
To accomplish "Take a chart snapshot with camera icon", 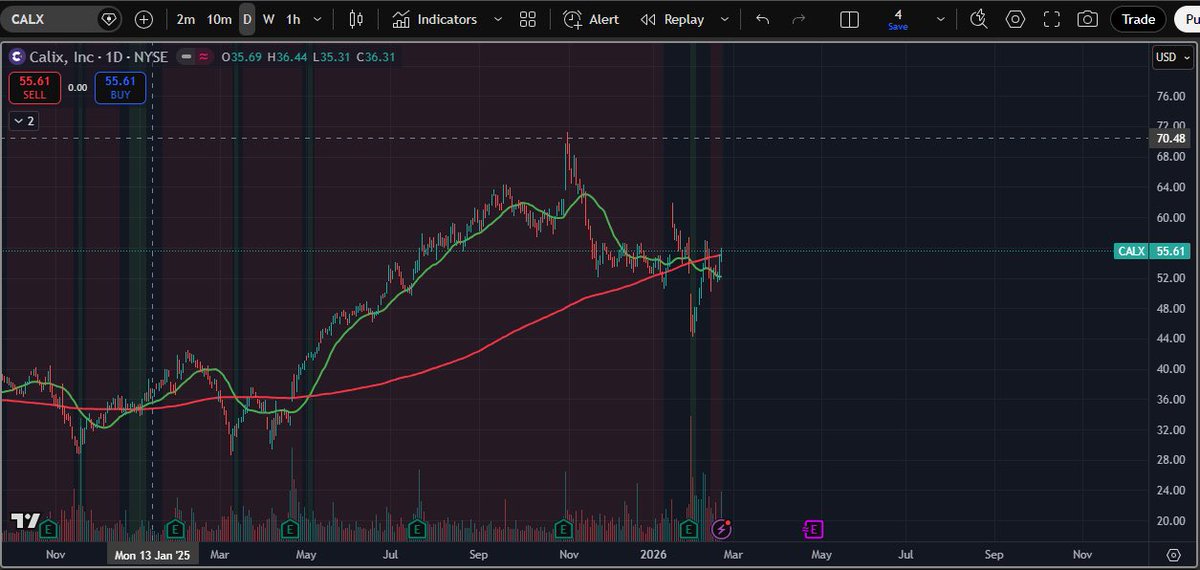I will [1087, 19].
